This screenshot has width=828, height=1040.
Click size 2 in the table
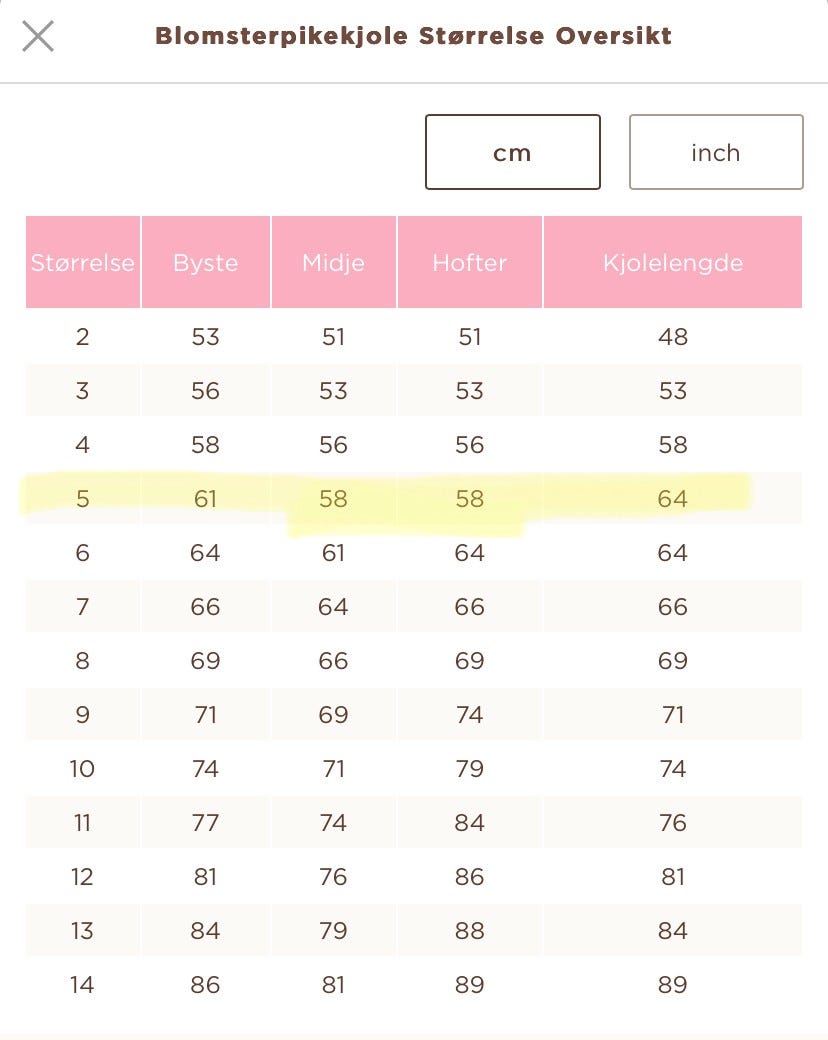(82, 337)
